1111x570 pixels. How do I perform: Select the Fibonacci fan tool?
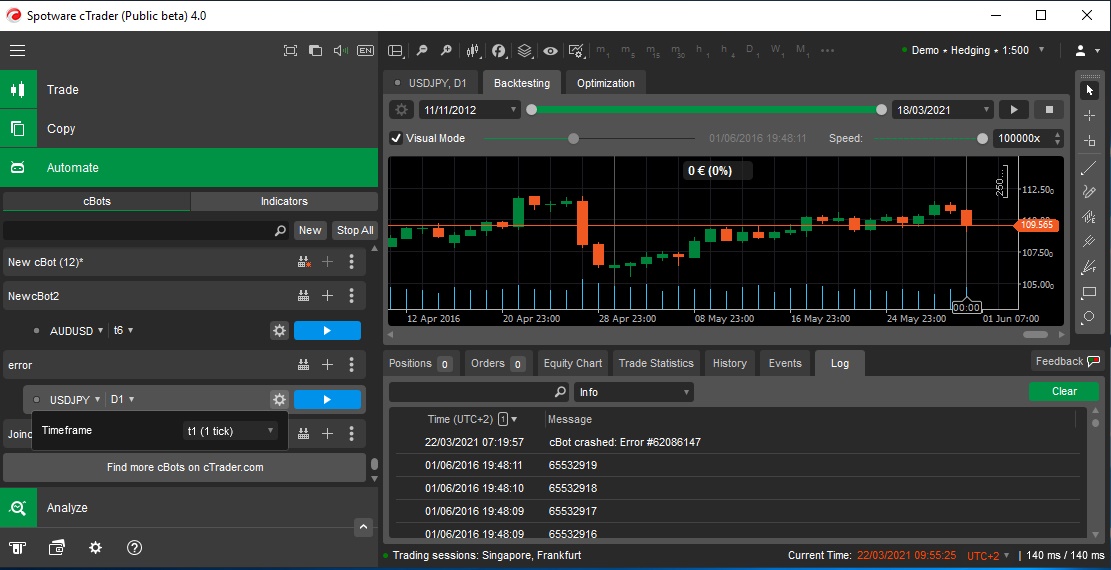[1089, 267]
